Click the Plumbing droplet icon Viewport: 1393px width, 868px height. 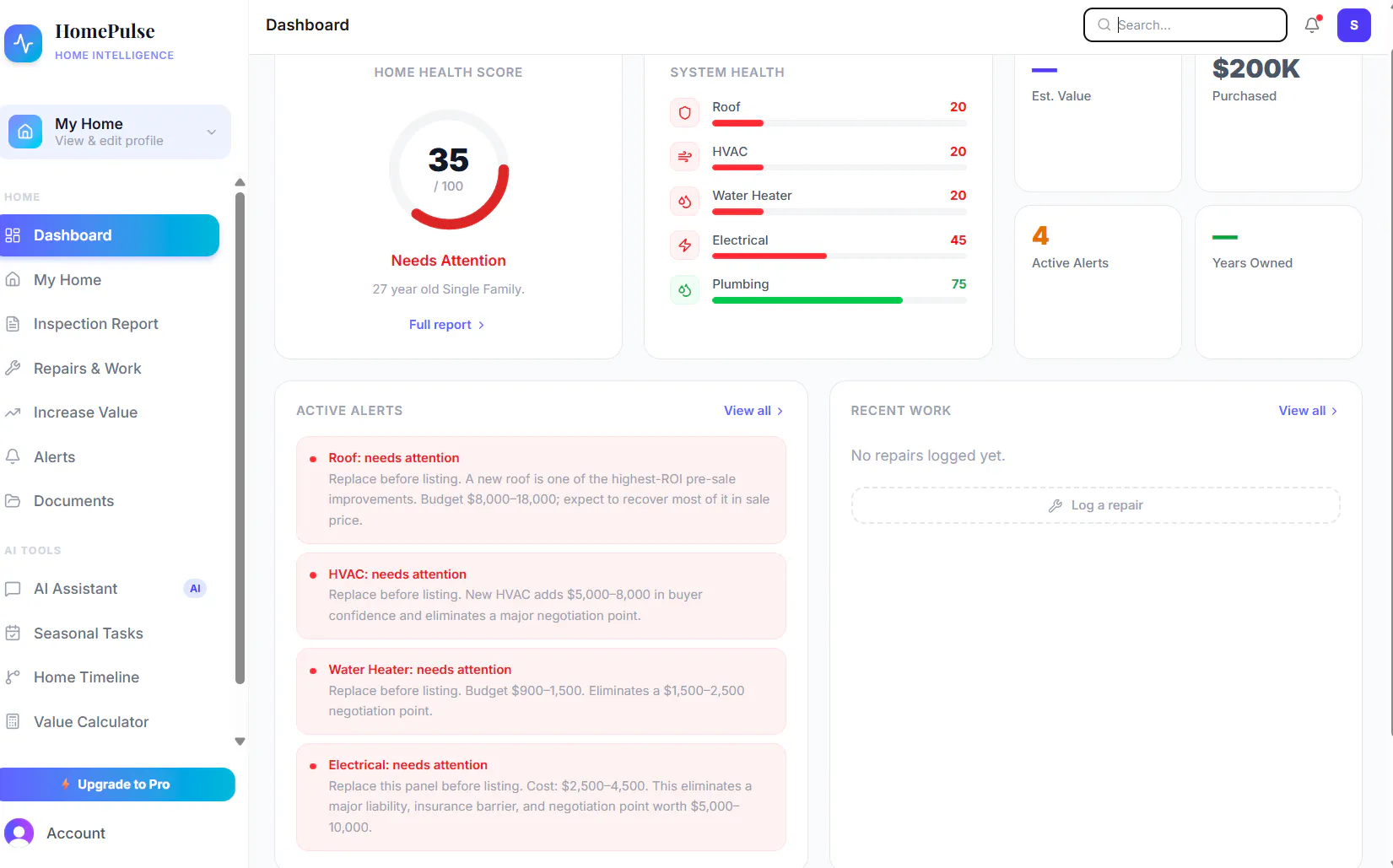click(x=685, y=289)
